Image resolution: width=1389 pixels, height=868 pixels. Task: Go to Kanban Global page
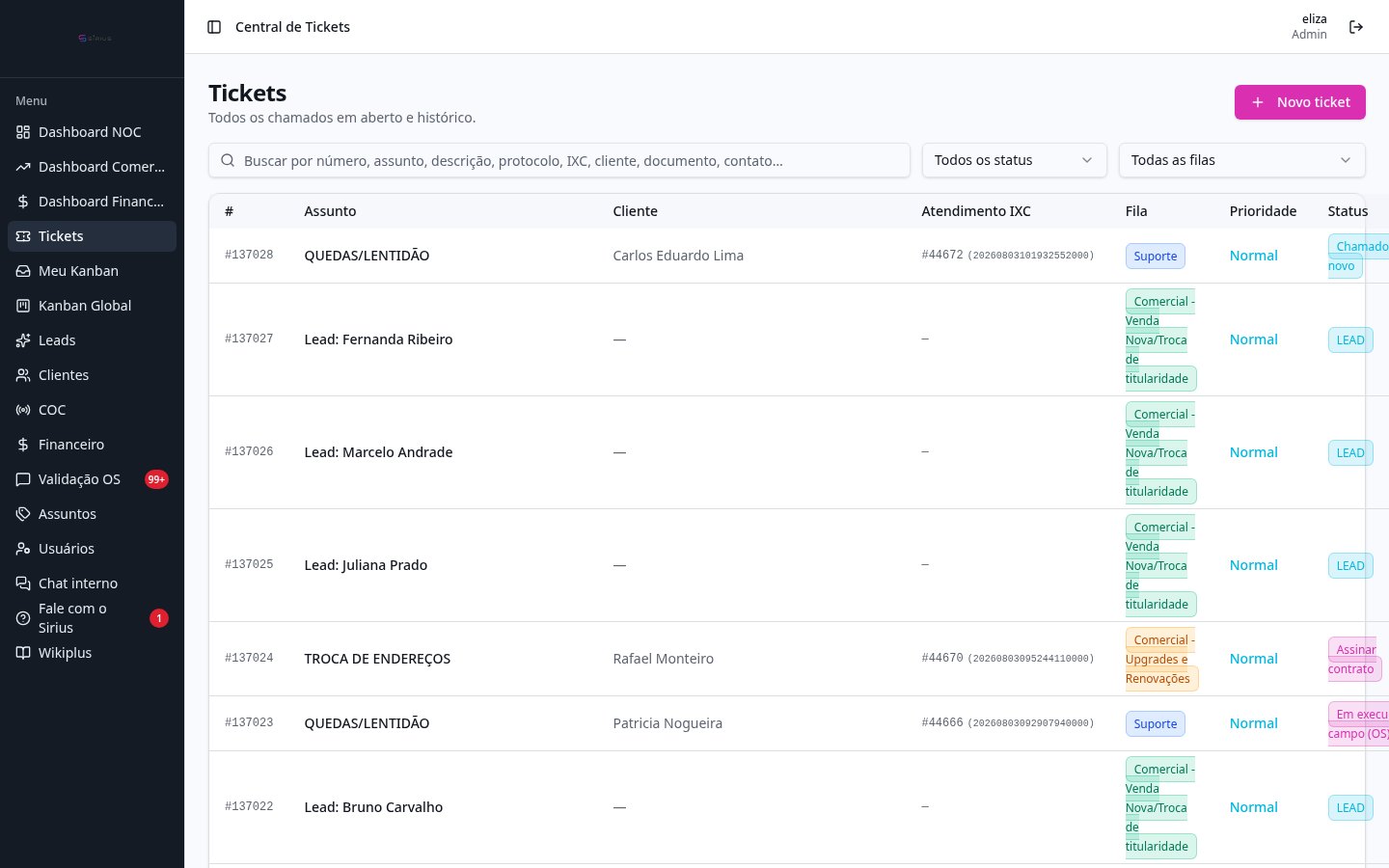tap(92, 306)
